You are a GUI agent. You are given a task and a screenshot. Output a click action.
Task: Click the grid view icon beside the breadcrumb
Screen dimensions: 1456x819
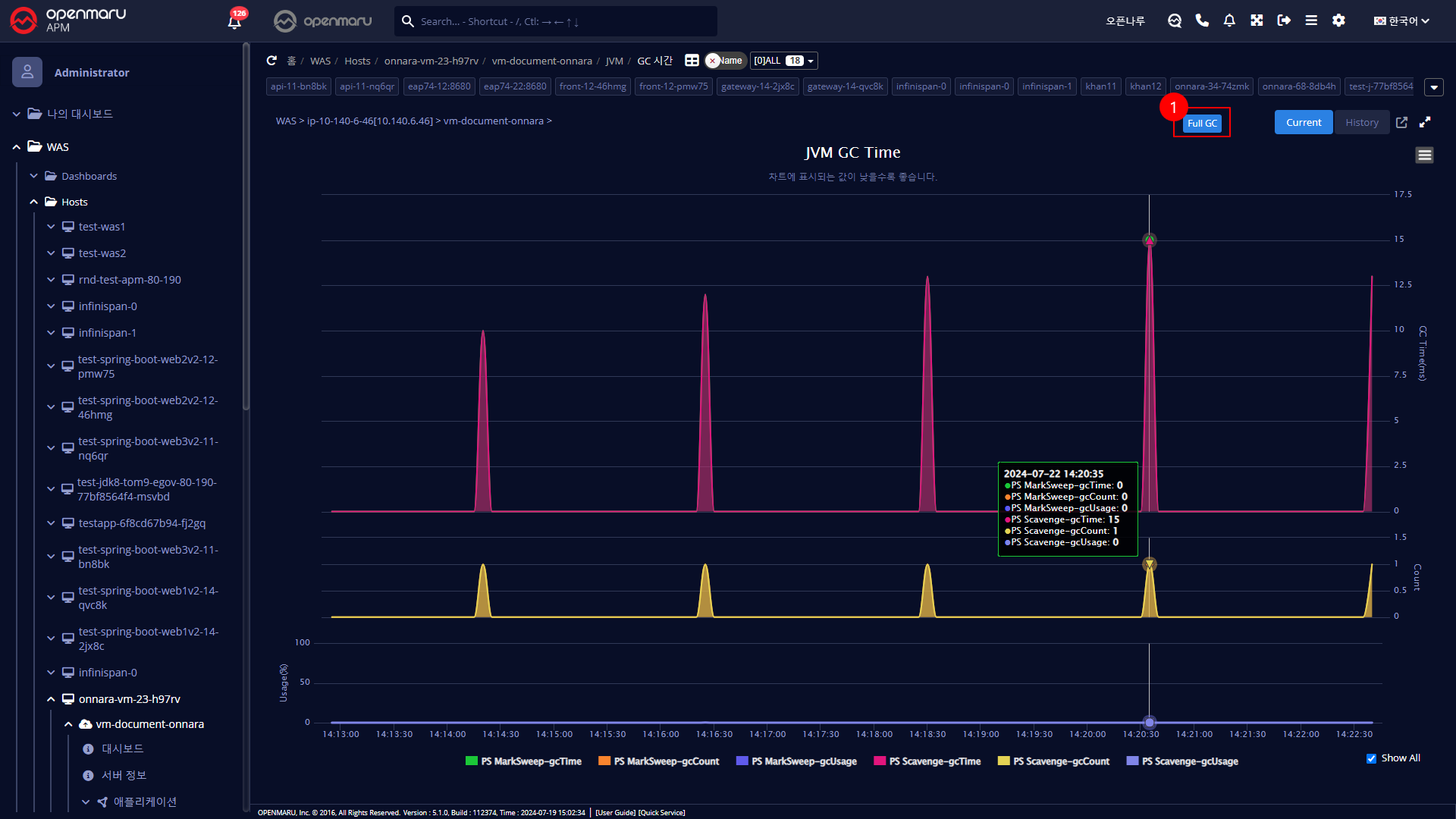coord(692,61)
